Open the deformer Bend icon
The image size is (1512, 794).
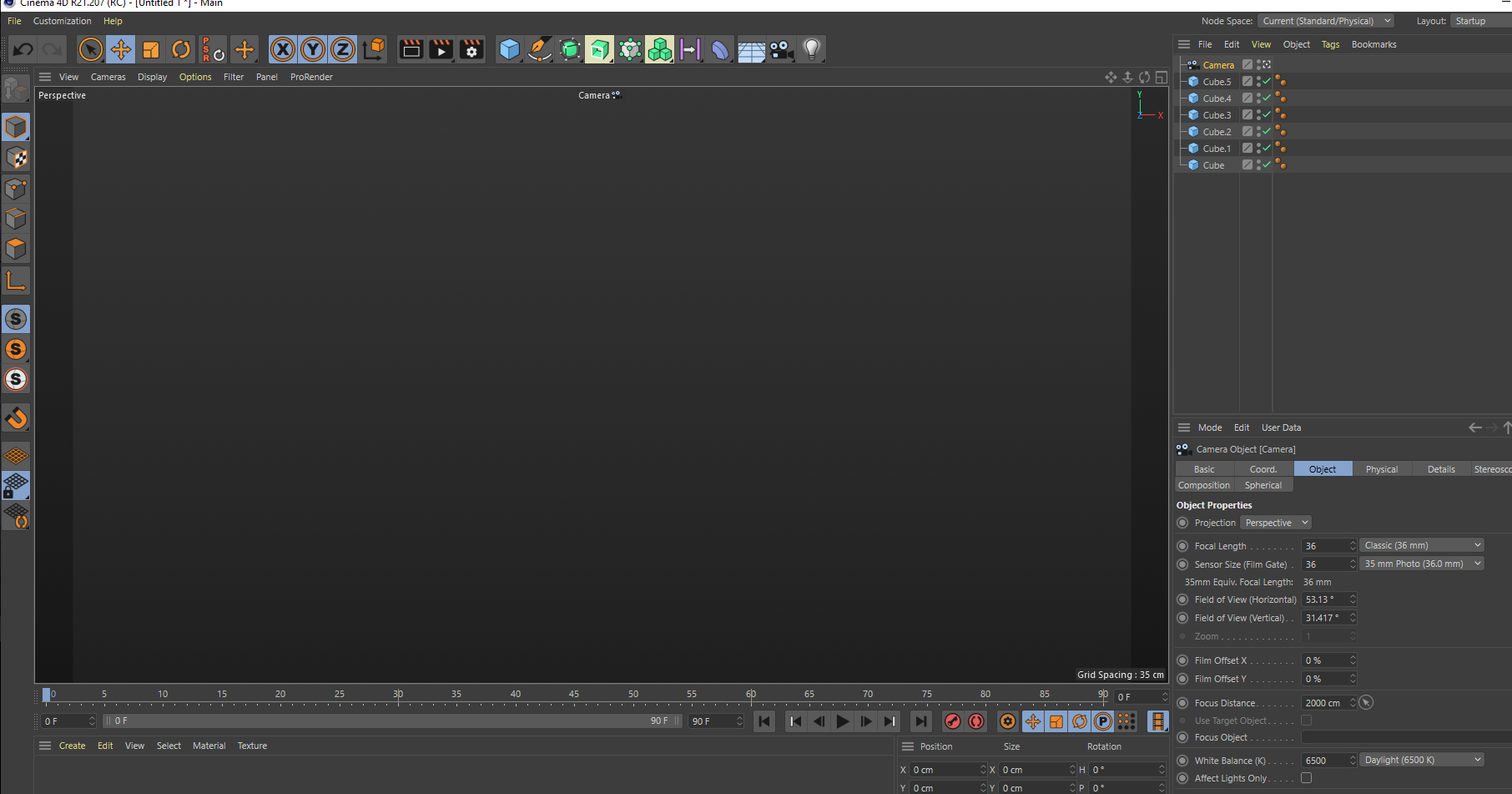[720, 49]
